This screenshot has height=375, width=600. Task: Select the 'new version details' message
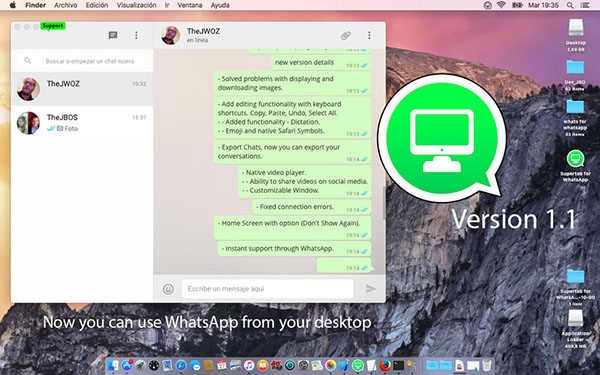tap(321, 63)
